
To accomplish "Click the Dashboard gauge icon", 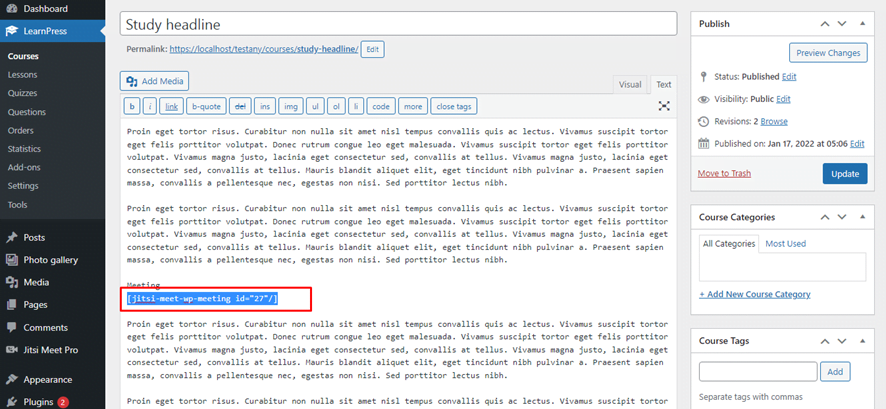I will pyautogui.click(x=11, y=9).
